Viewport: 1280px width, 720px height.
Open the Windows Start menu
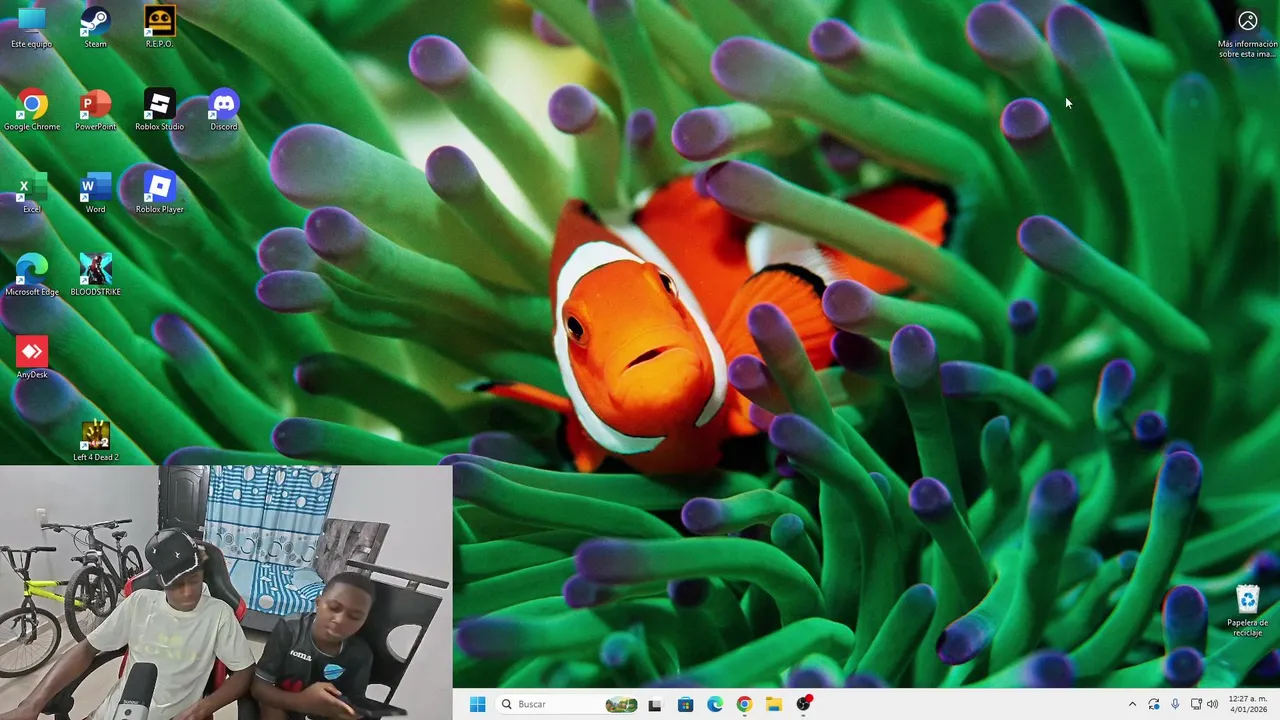(477, 704)
